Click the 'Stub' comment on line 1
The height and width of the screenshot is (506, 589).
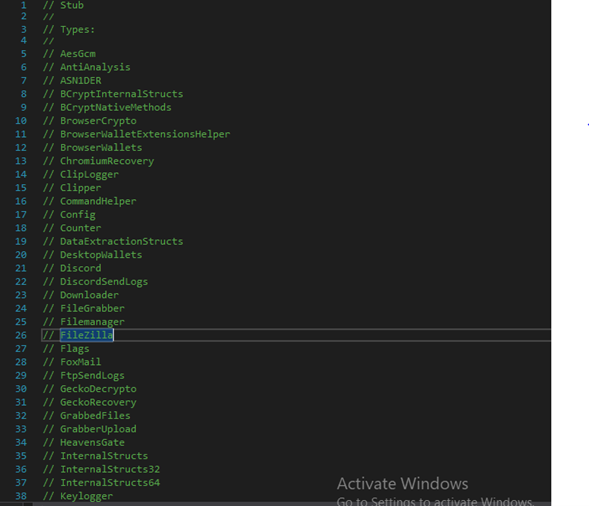point(72,5)
